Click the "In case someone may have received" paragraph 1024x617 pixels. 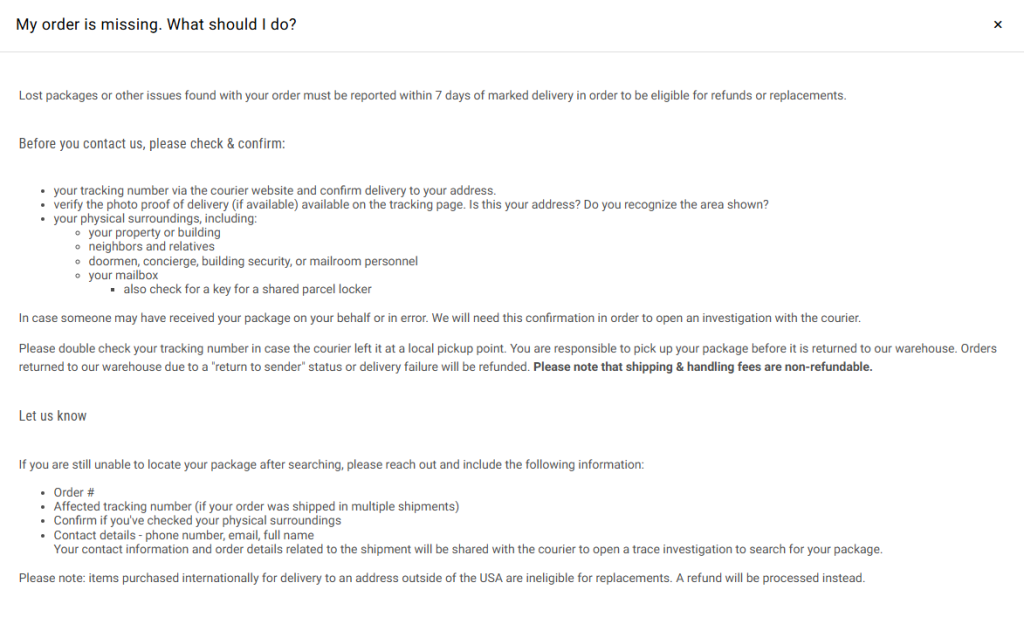(x=439, y=318)
